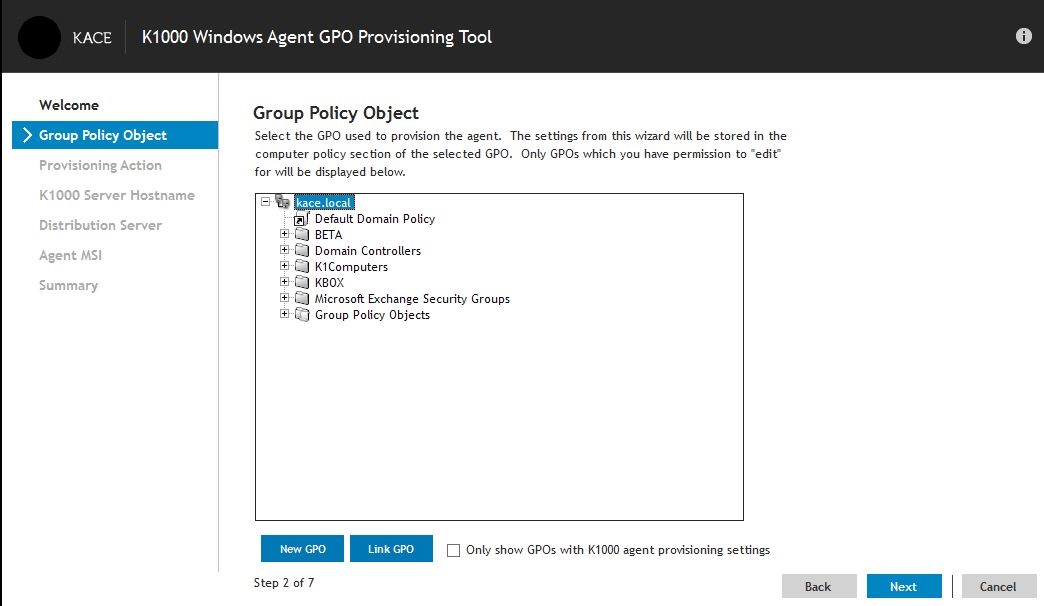
Task: Collapse the kace.local root node
Action: [263, 201]
